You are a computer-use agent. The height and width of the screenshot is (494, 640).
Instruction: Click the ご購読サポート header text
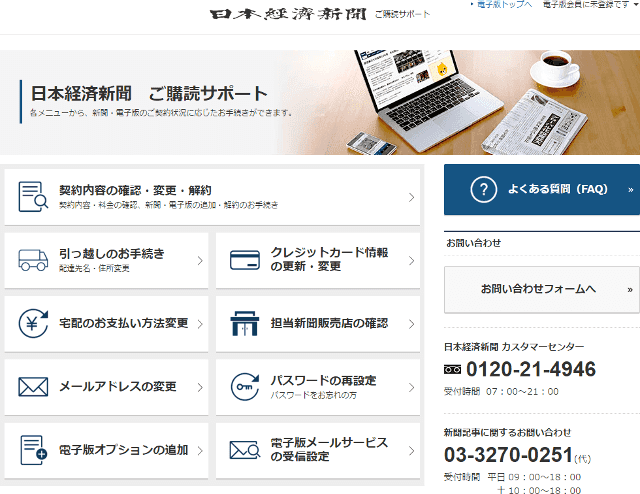pyautogui.click(x=402, y=15)
